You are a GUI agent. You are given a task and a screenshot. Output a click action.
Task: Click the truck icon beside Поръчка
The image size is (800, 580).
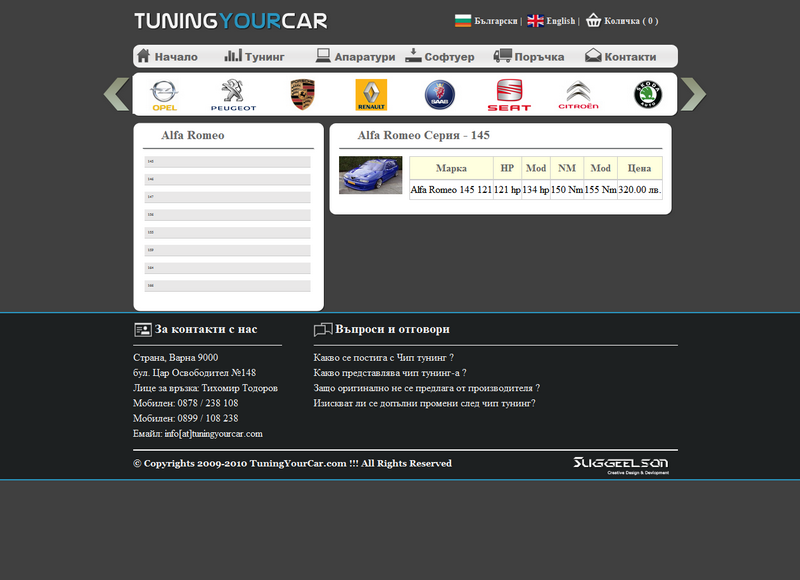tap(503, 56)
